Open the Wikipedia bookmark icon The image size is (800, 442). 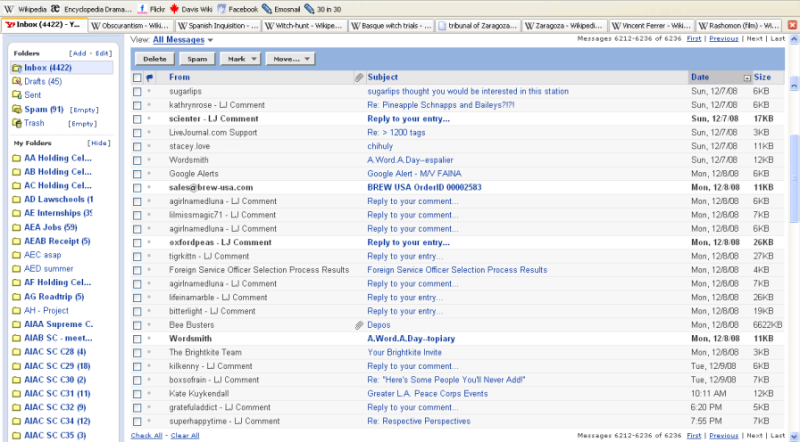point(9,9)
